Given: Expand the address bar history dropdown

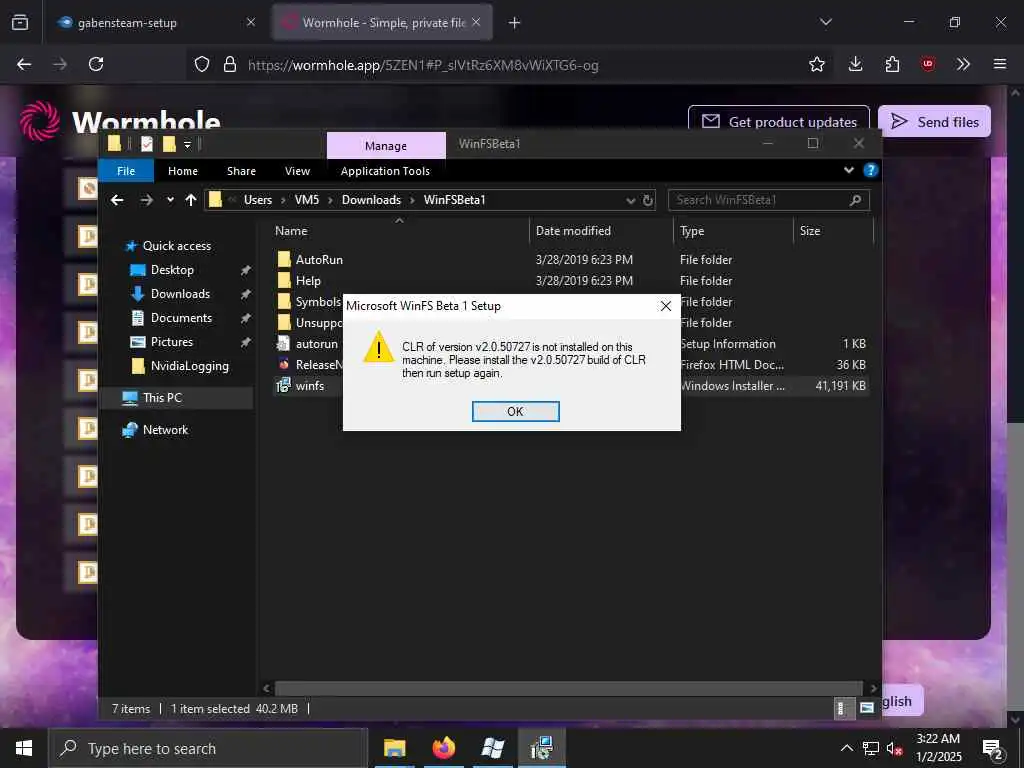Looking at the screenshot, I should (630, 200).
